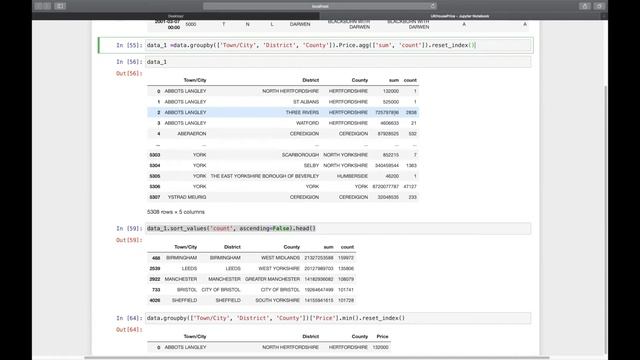Click row index 2922 in Out[59]
640x360 pixels.
(x=155, y=279)
